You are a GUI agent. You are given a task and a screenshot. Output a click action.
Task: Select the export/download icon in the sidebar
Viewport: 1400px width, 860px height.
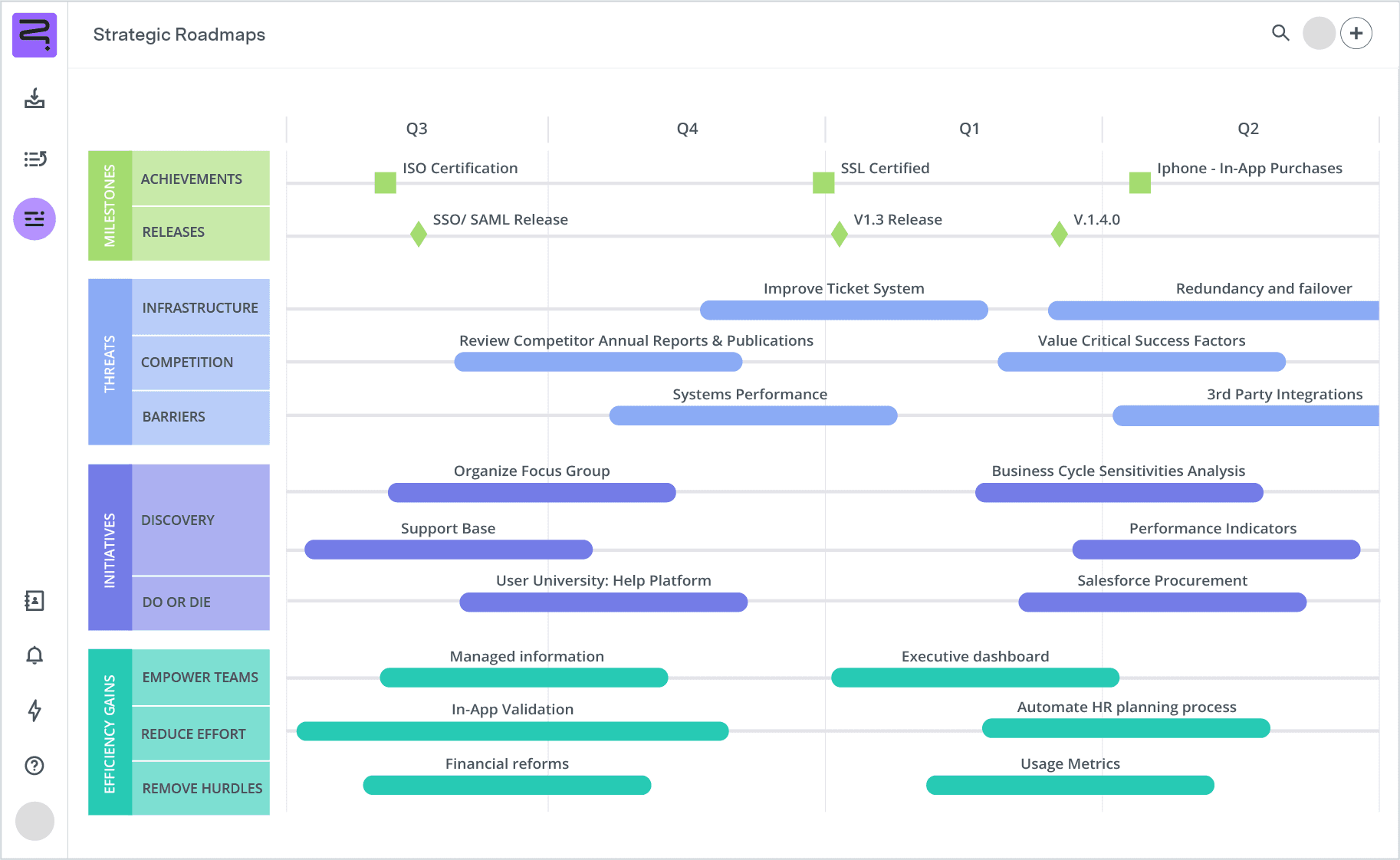pyautogui.click(x=35, y=99)
